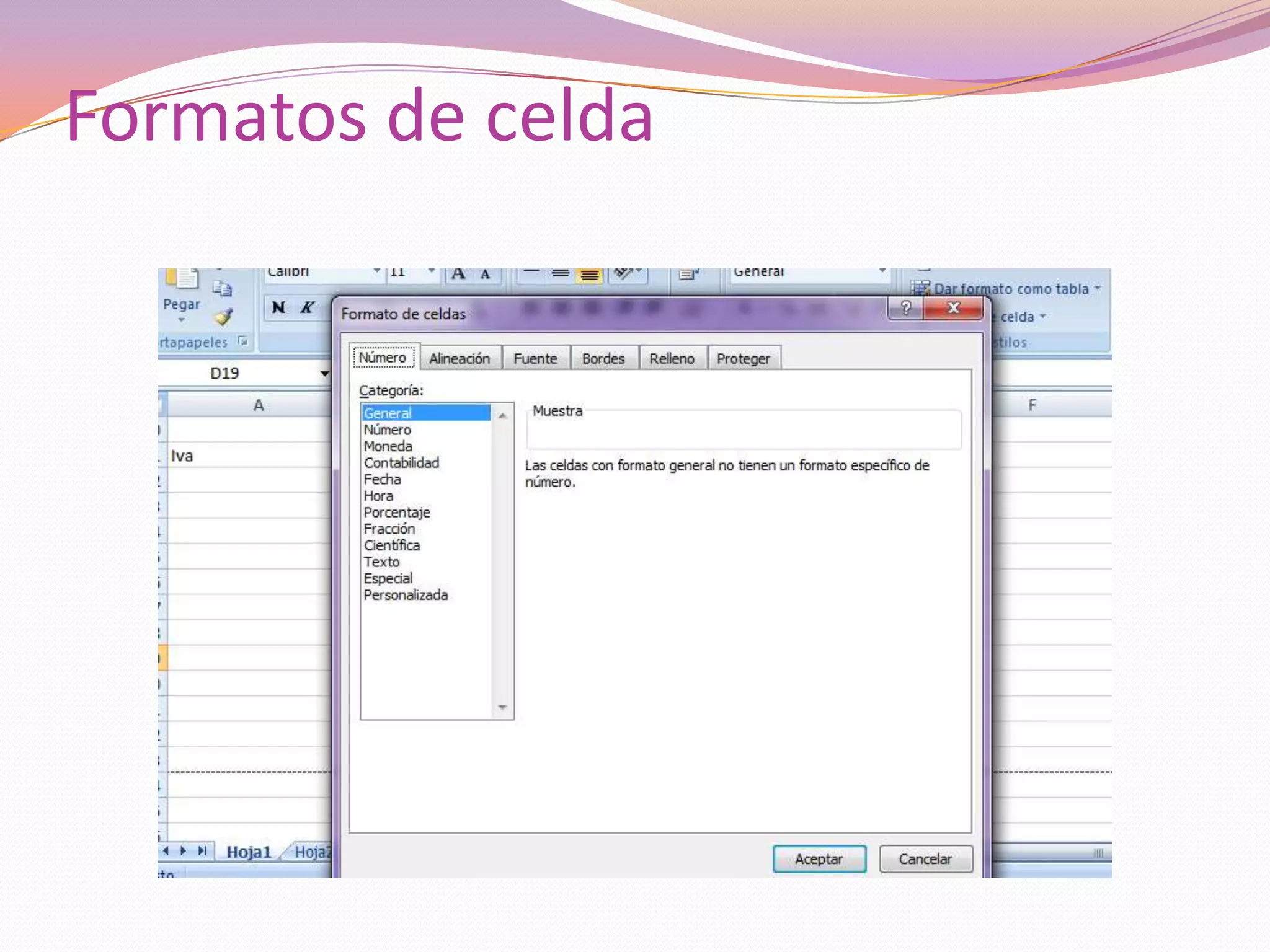Select column A header

(250, 405)
